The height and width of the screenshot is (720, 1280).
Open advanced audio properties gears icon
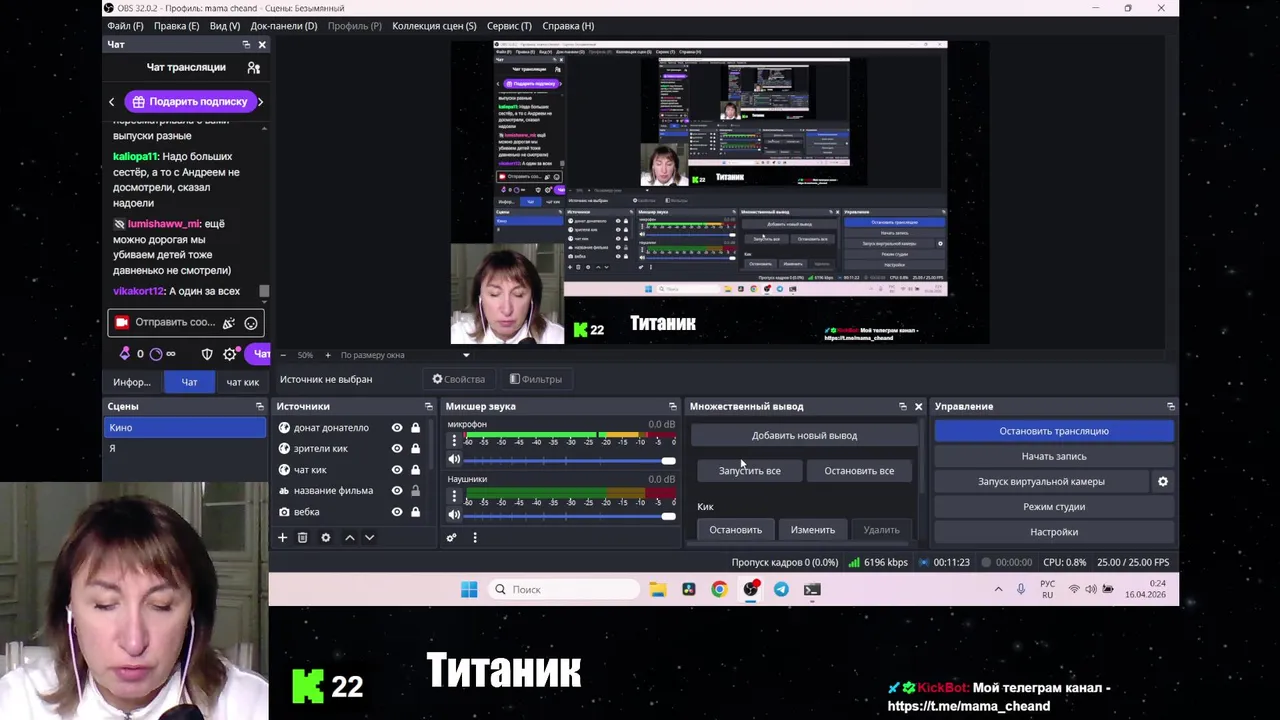(x=451, y=538)
